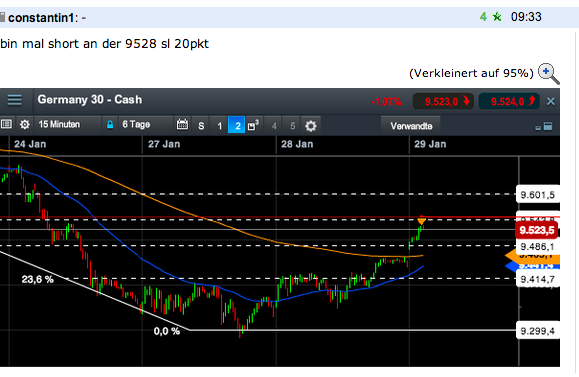
Task: Click the Germany 30 - Cash title
Action: click(x=90, y=100)
